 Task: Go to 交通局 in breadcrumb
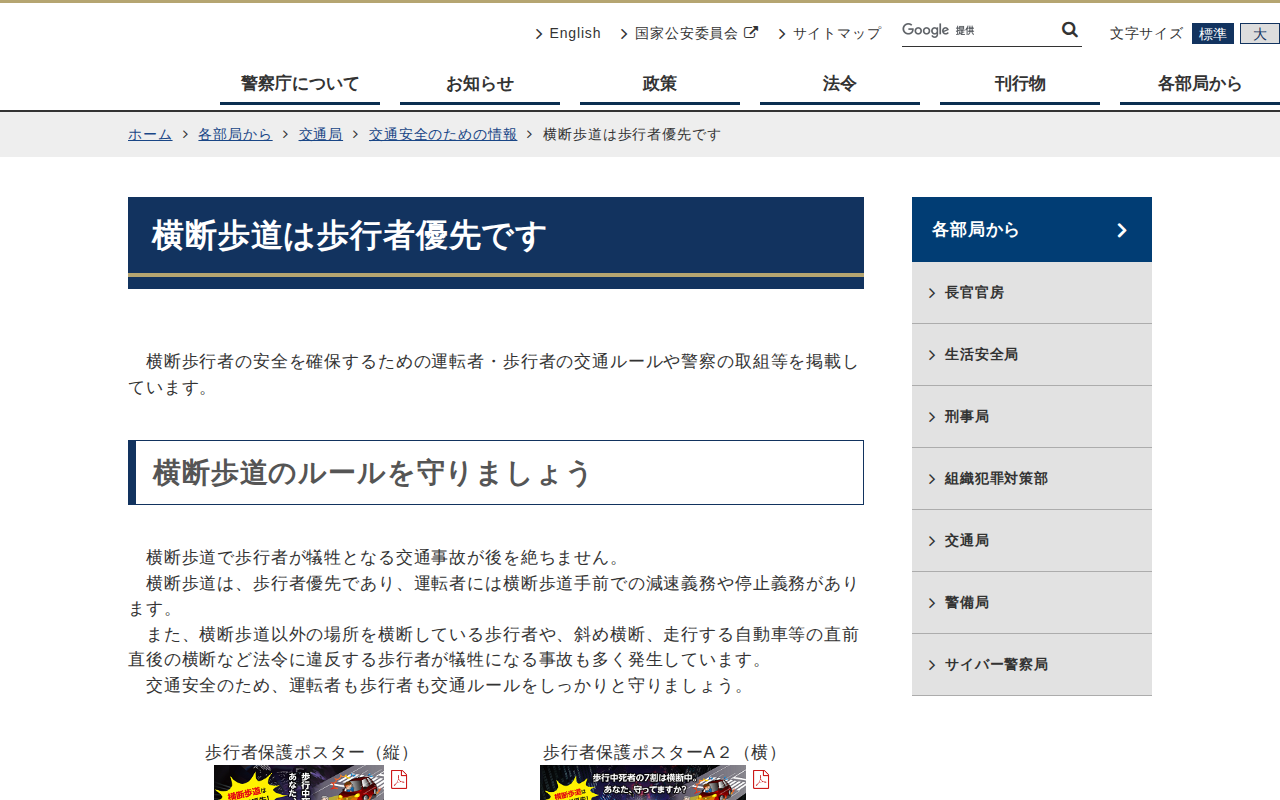coord(320,134)
